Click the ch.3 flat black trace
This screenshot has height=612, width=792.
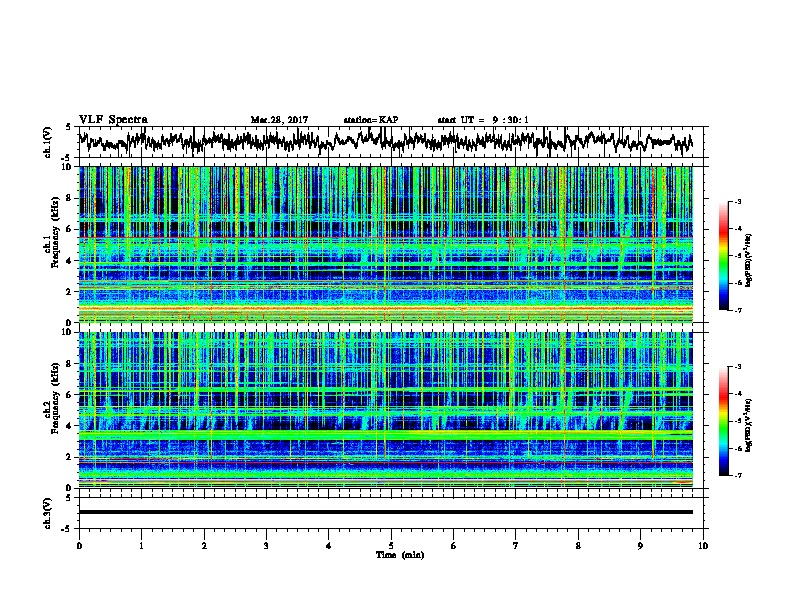[x=385, y=512]
